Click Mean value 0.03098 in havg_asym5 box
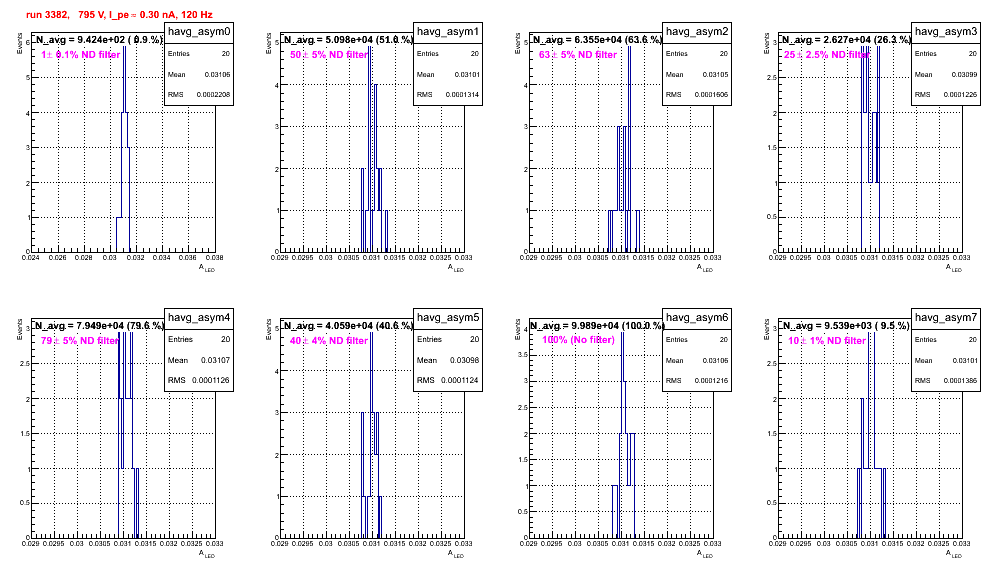This screenshot has height=572, width=996. [464, 360]
